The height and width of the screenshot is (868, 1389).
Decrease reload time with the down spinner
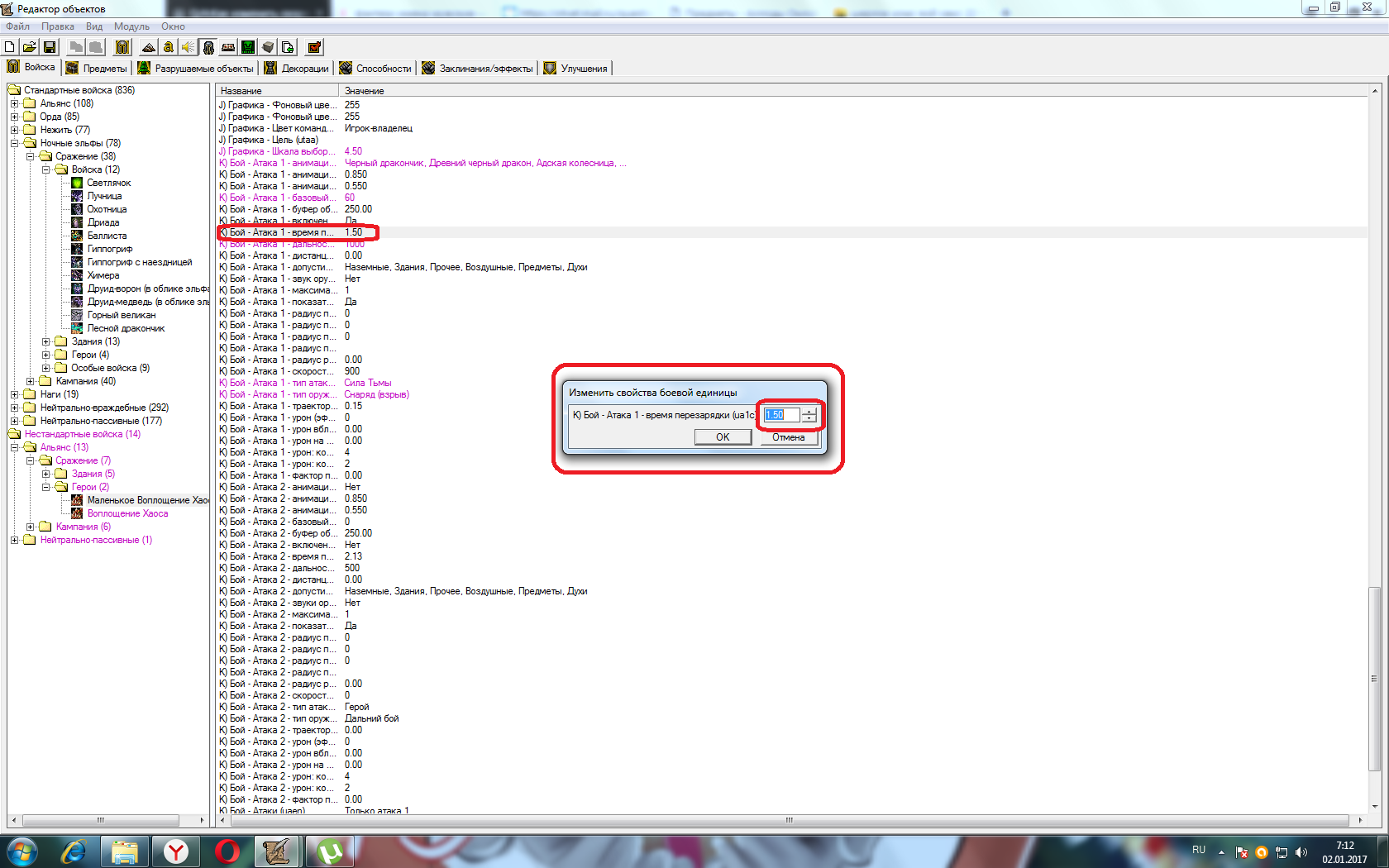(809, 418)
